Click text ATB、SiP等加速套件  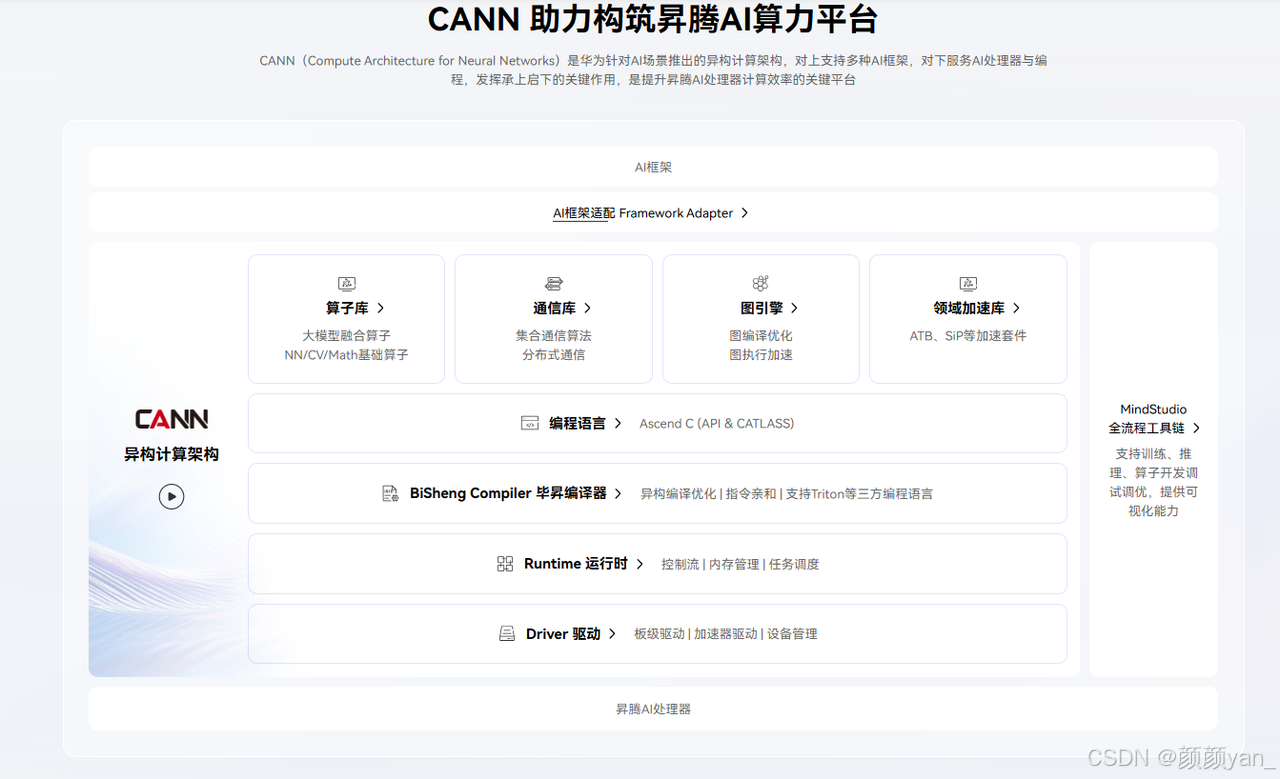(968, 336)
